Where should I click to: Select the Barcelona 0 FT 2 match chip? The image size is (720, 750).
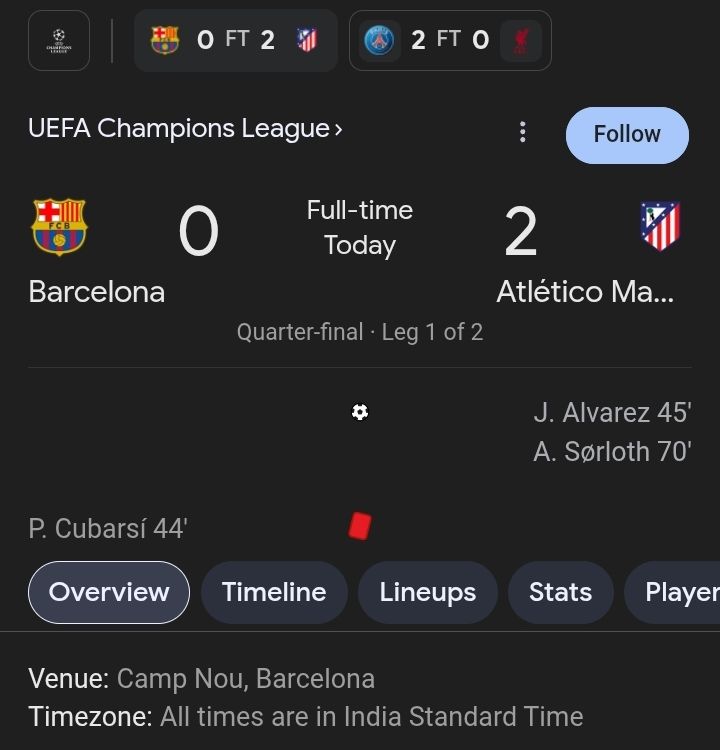tap(235, 40)
